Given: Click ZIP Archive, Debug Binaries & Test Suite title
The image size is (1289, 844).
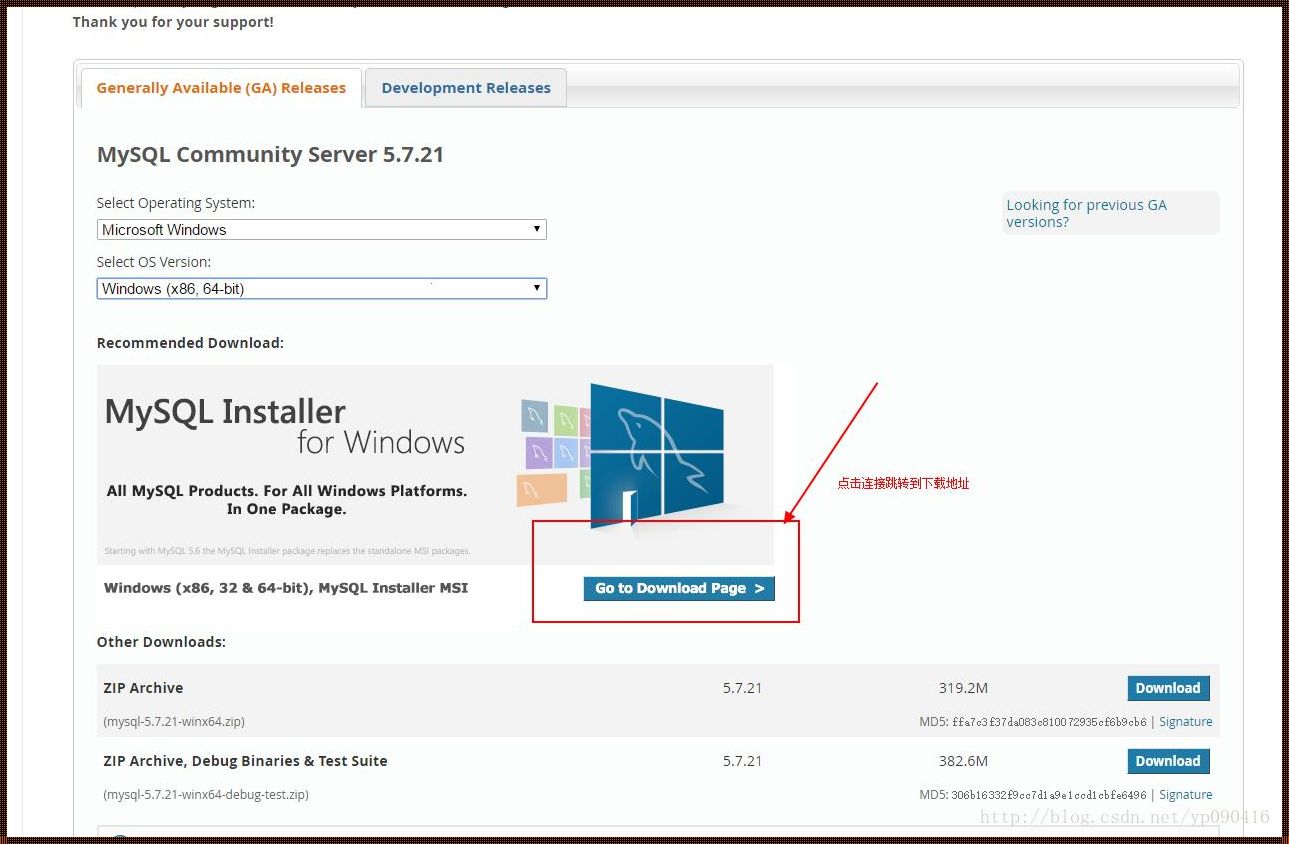Looking at the screenshot, I should (x=245, y=761).
